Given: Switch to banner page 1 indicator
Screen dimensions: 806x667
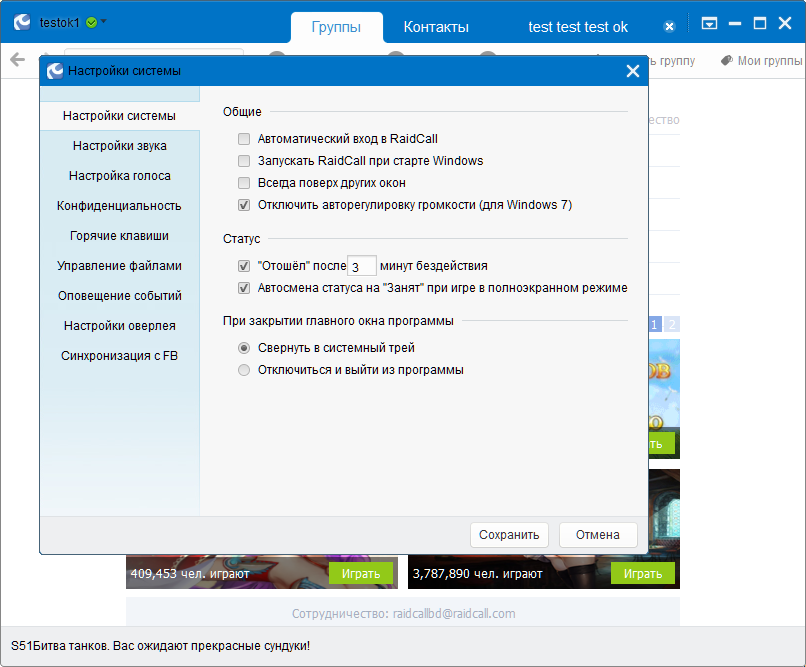Looking at the screenshot, I should tap(654, 325).
